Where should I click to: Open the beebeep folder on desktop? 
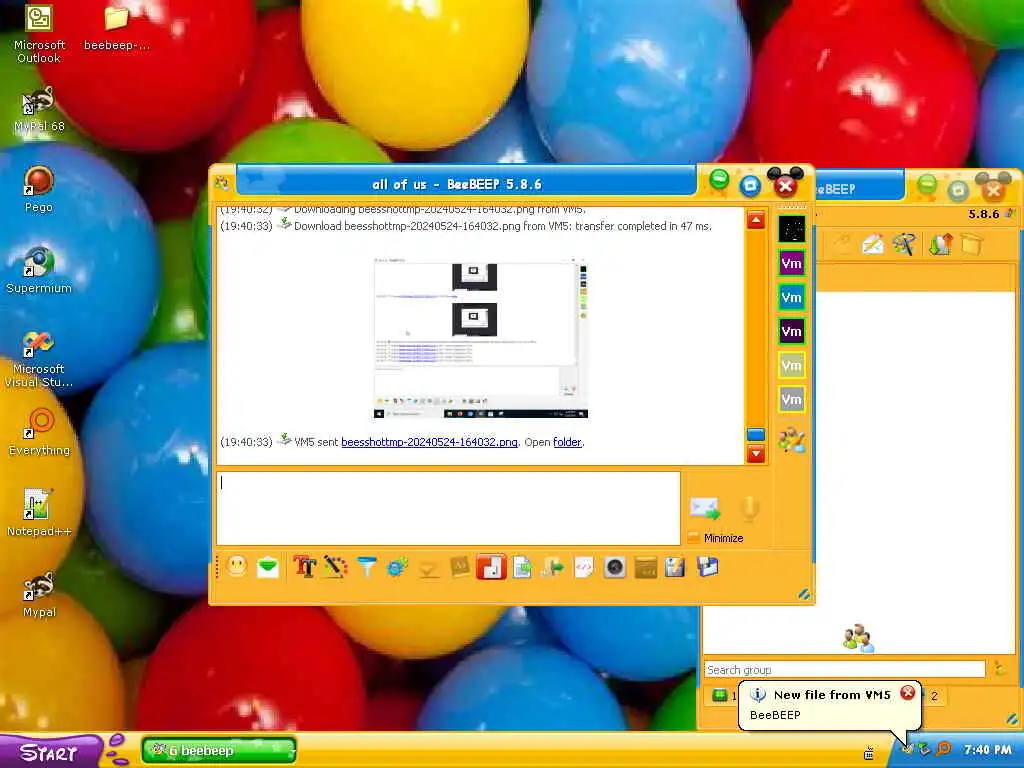click(x=117, y=28)
